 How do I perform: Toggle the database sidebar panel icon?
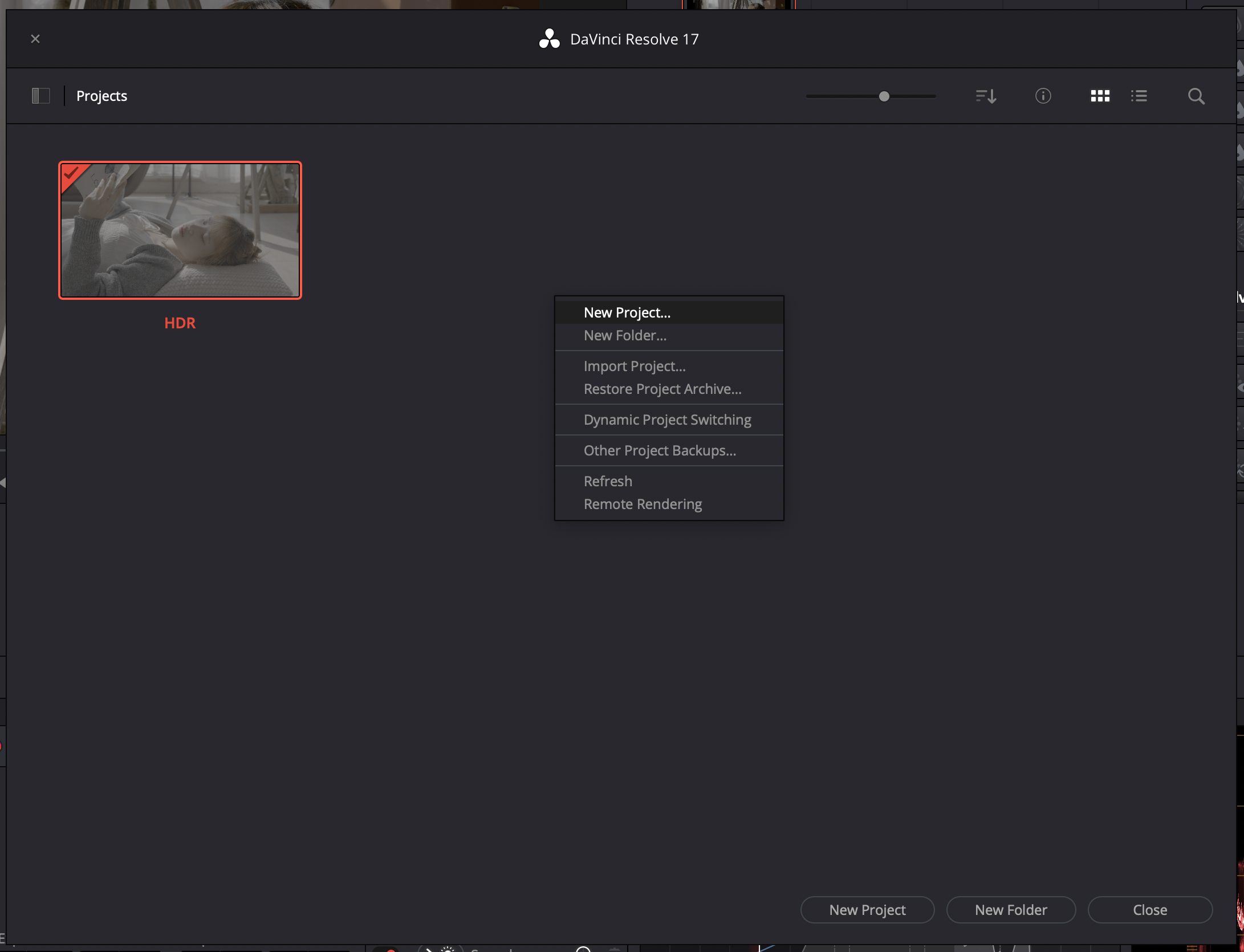pos(41,96)
